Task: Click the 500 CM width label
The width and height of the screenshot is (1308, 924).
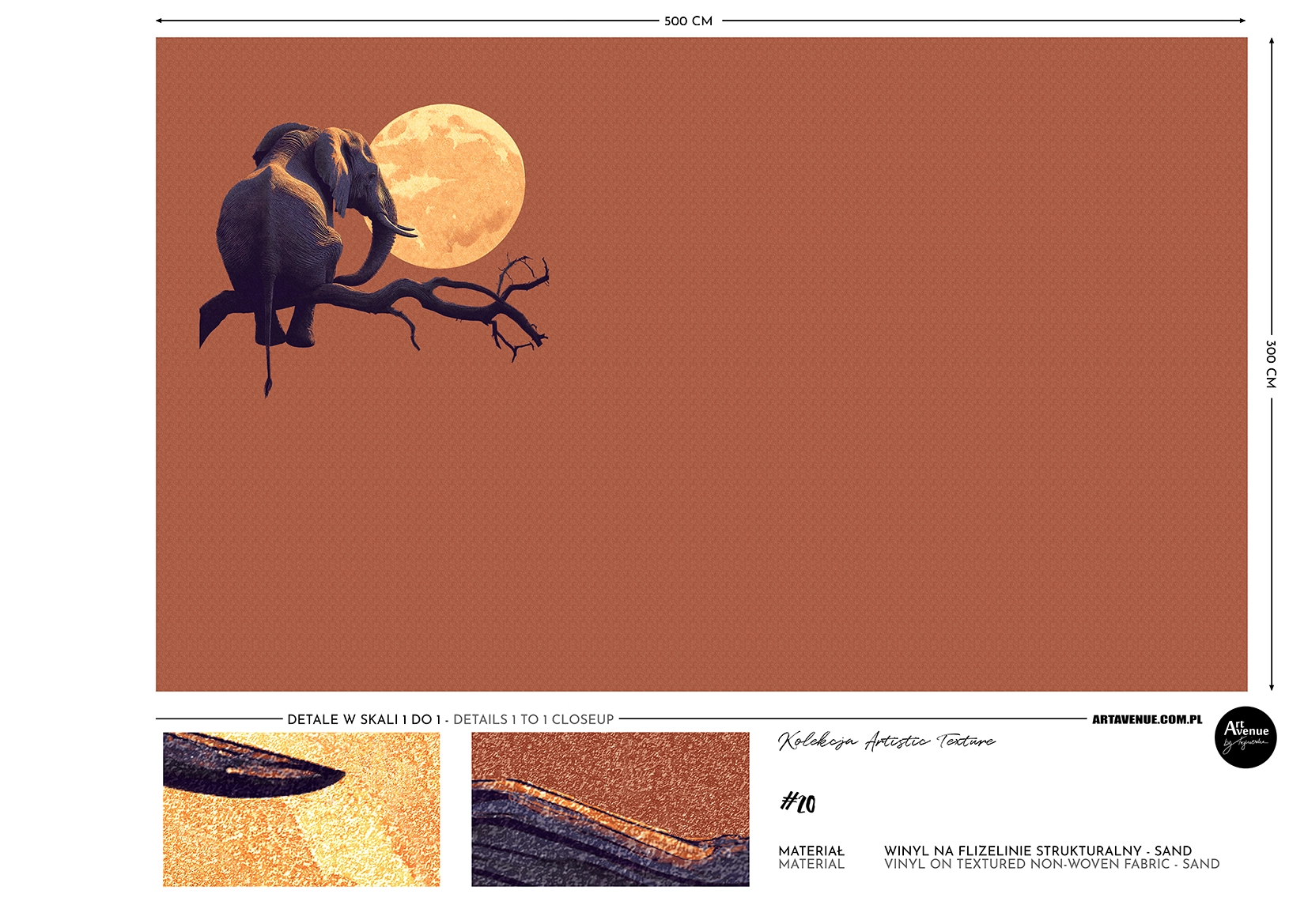Action: tap(688, 21)
